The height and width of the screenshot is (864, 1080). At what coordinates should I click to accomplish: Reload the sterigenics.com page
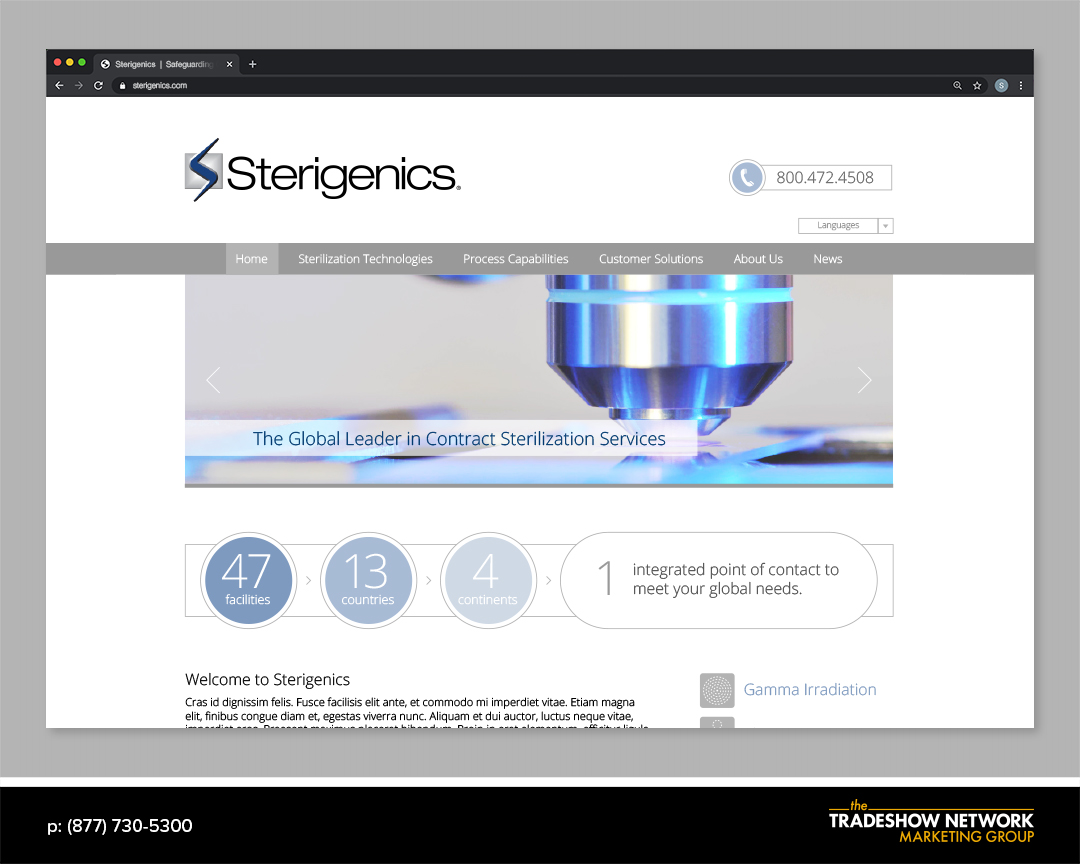click(x=98, y=85)
